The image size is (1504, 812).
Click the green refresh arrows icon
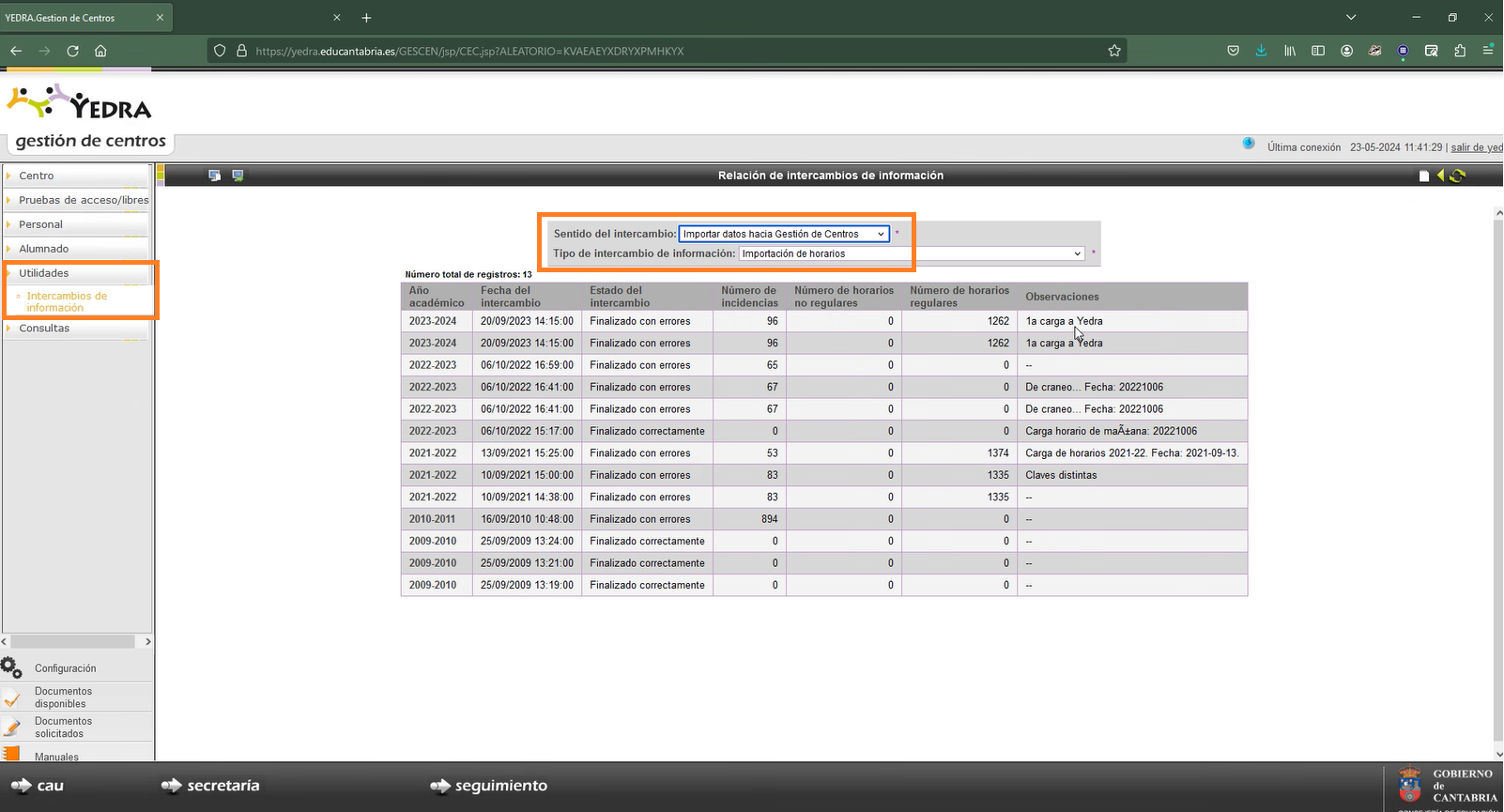pyautogui.click(x=1457, y=176)
